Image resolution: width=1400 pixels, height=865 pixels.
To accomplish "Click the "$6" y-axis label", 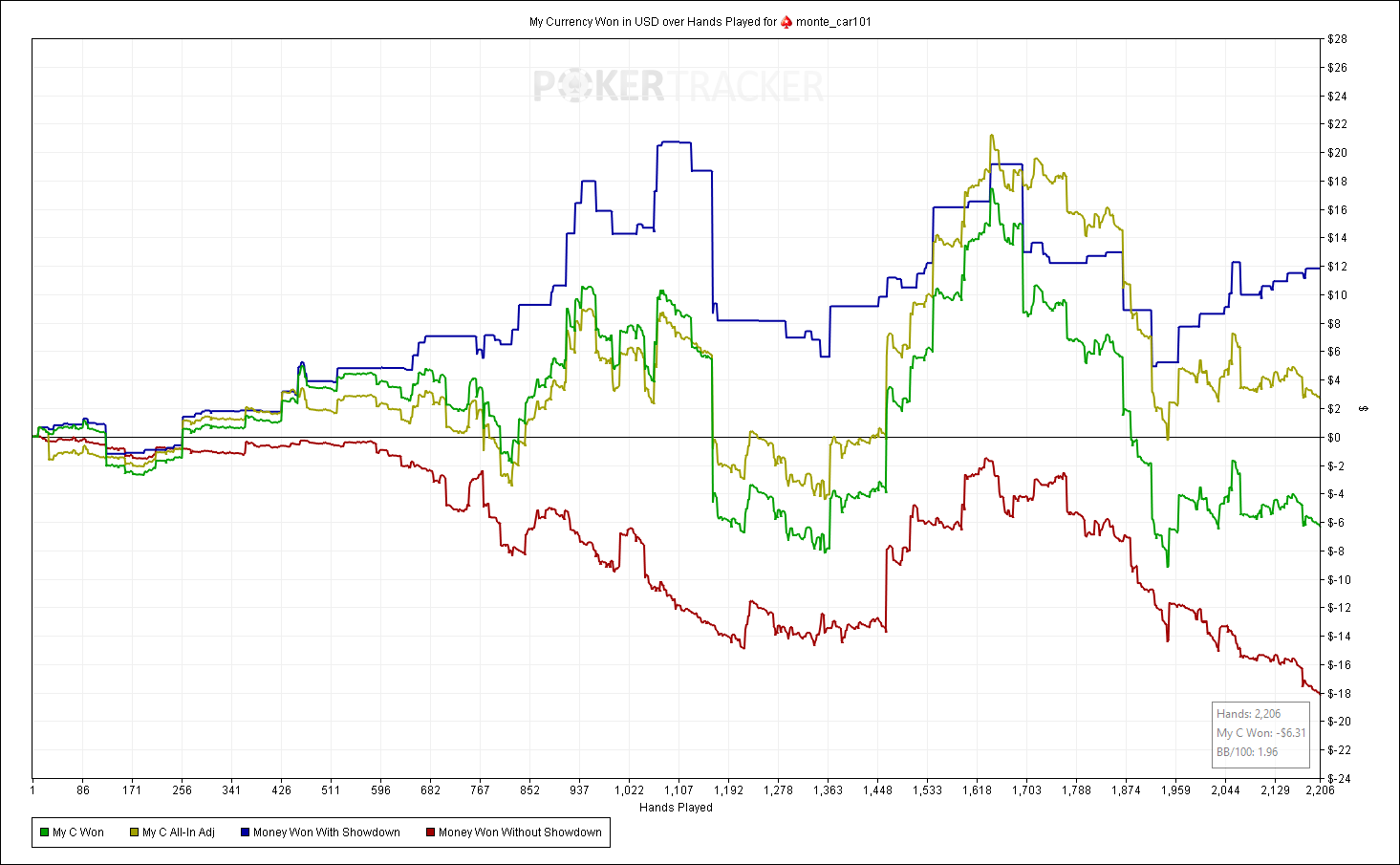I will coord(1334,352).
